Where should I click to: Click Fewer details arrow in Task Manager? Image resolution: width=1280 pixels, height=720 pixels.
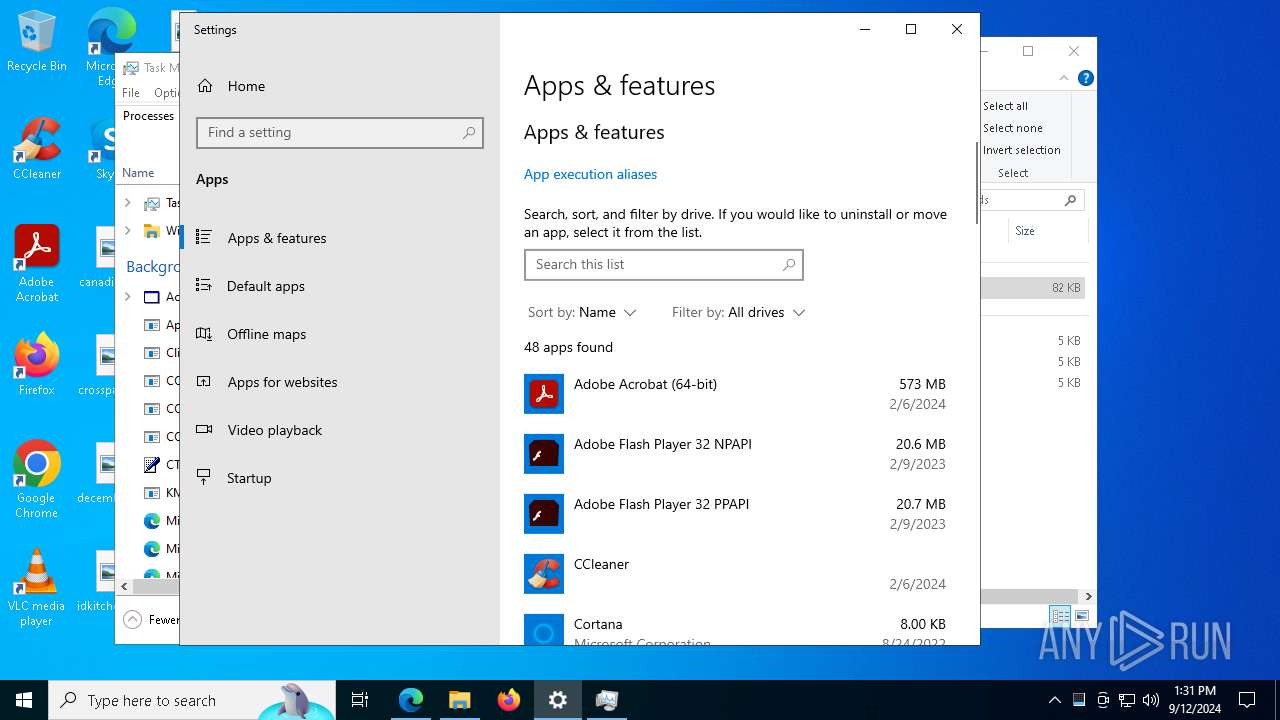pyautogui.click(x=132, y=620)
